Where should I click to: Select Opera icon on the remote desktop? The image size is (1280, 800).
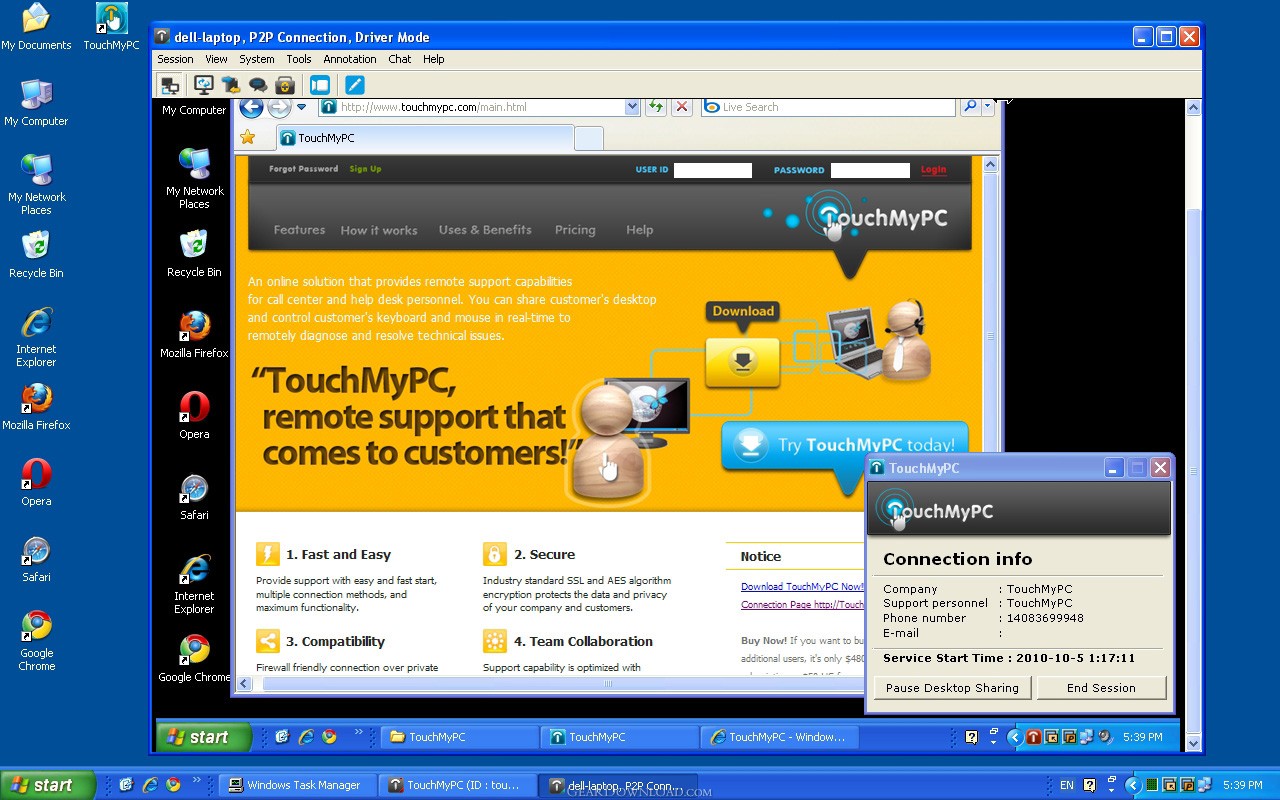point(194,415)
